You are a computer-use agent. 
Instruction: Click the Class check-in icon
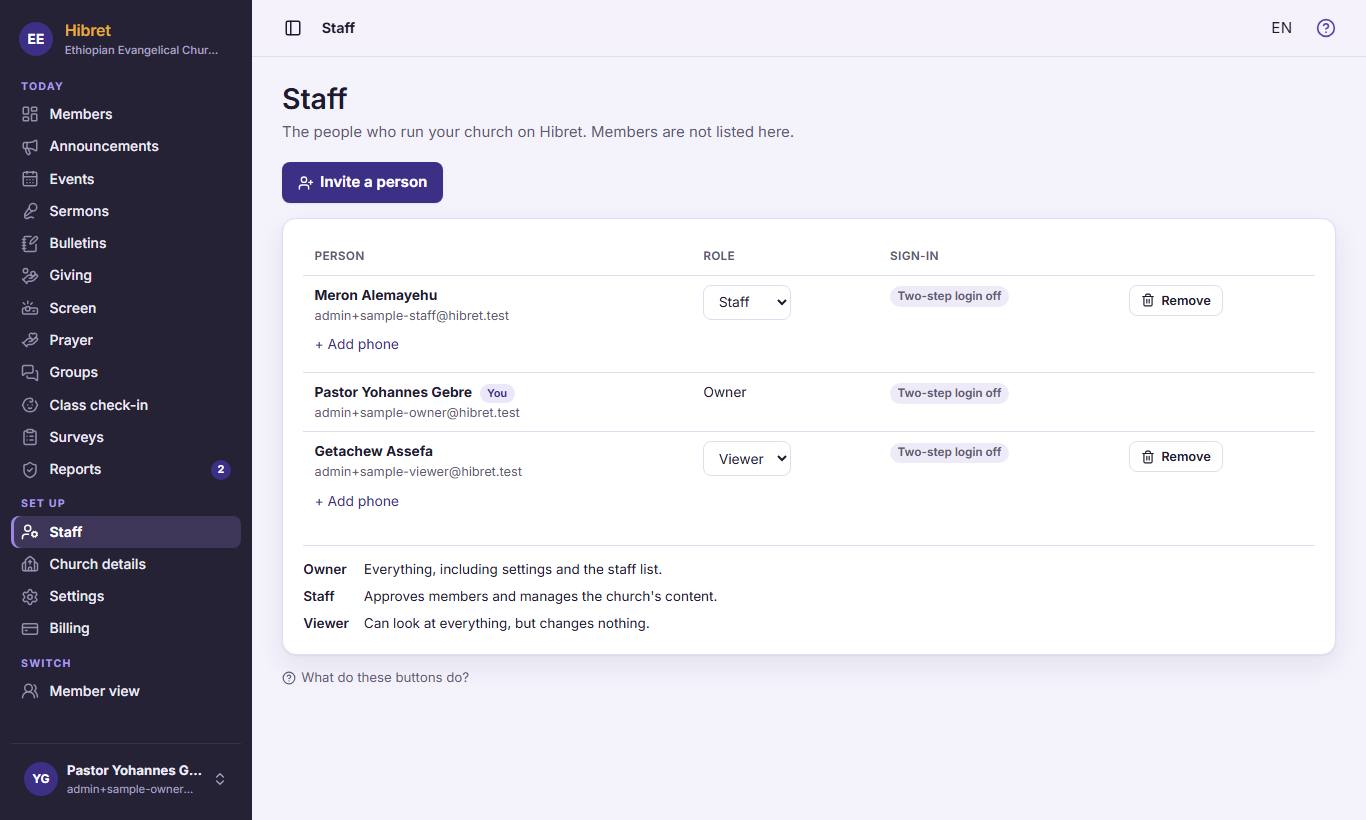(30, 405)
